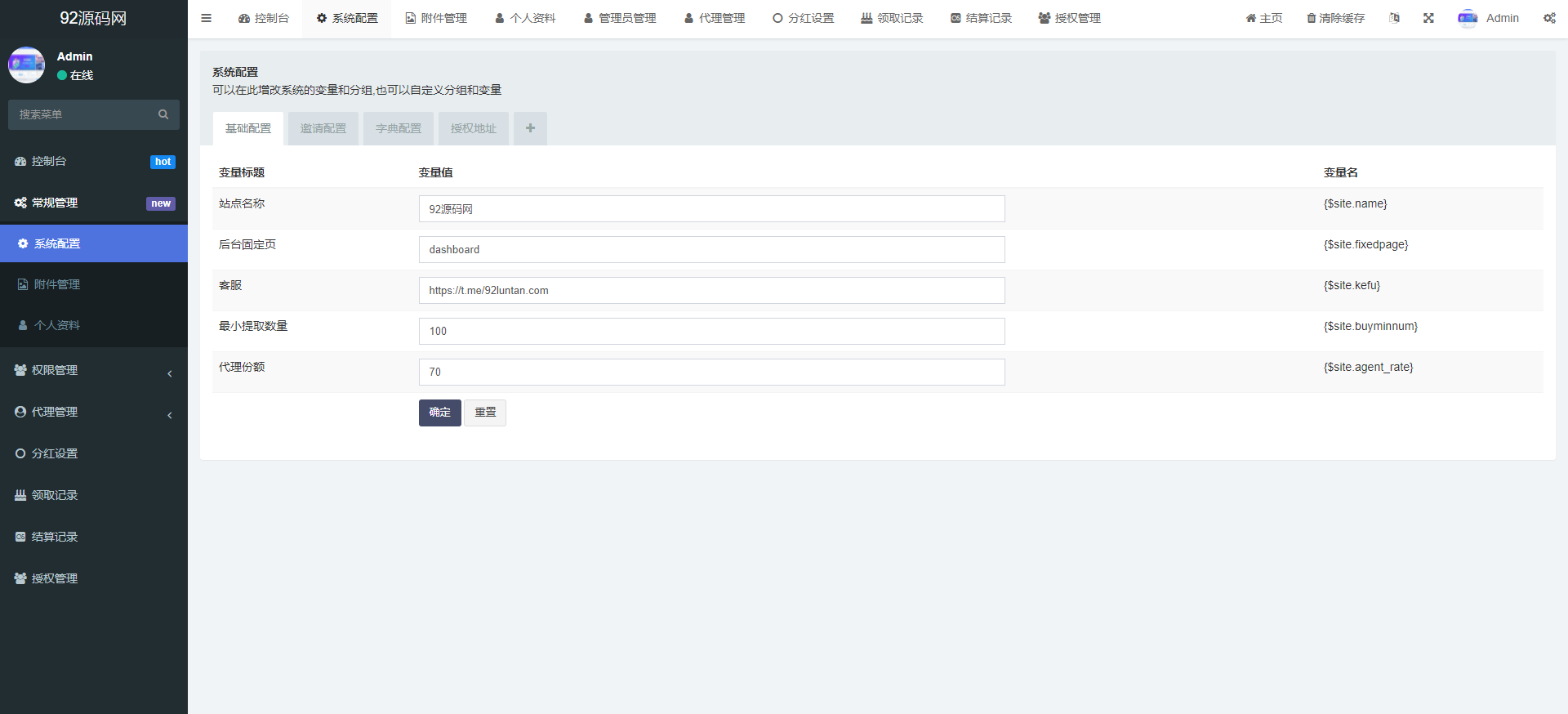The width and height of the screenshot is (1568, 714).
Task: Click the search magnifier icon in the sidebar
Action: (163, 114)
